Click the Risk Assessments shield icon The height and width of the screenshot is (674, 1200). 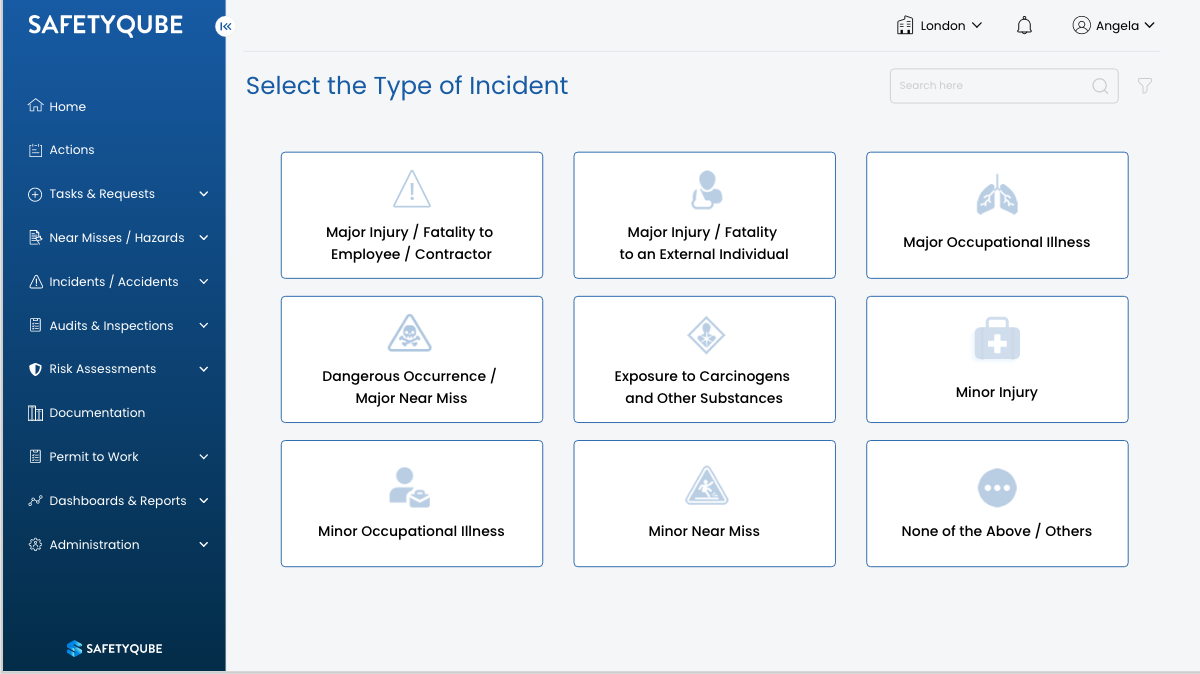(x=36, y=369)
